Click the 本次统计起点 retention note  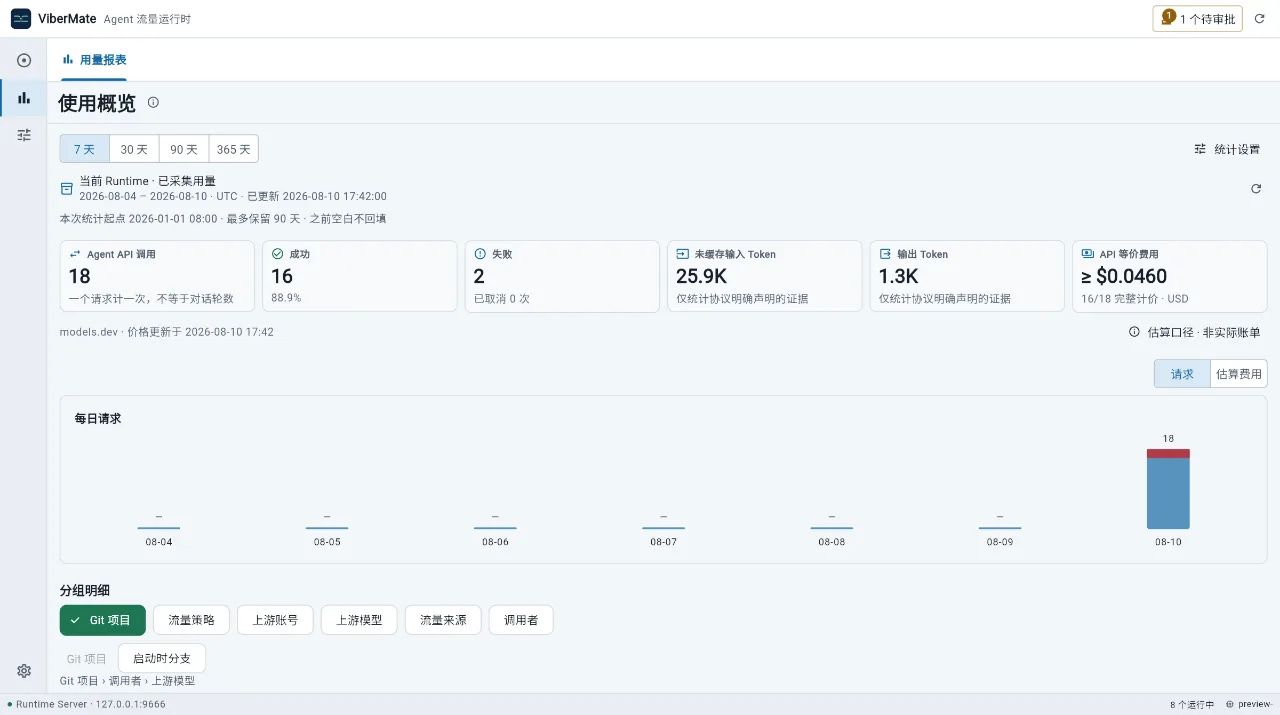tap(223, 218)
